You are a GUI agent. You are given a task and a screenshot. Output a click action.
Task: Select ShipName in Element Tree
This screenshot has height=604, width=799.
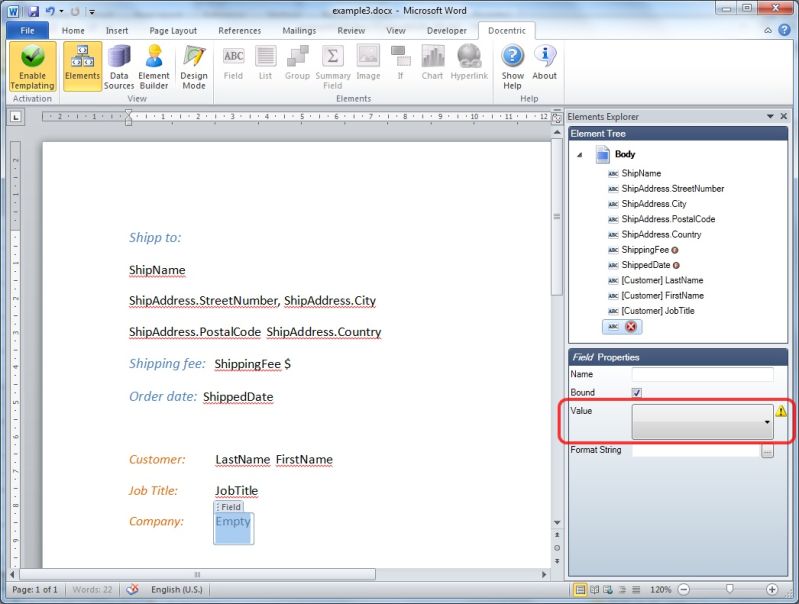641,173
